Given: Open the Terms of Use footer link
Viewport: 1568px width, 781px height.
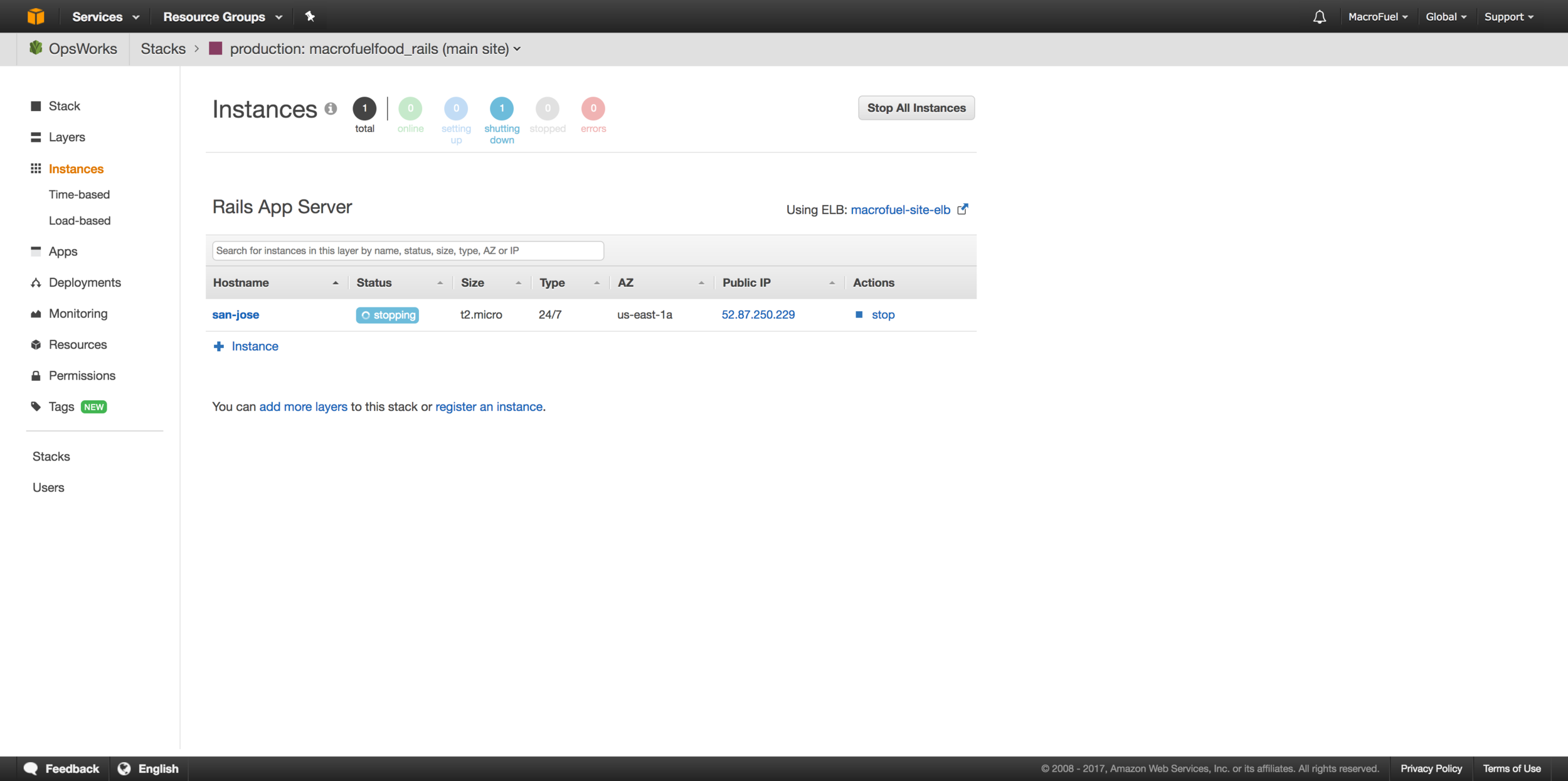Looking at the screenshot, I should click(1512, 768).
